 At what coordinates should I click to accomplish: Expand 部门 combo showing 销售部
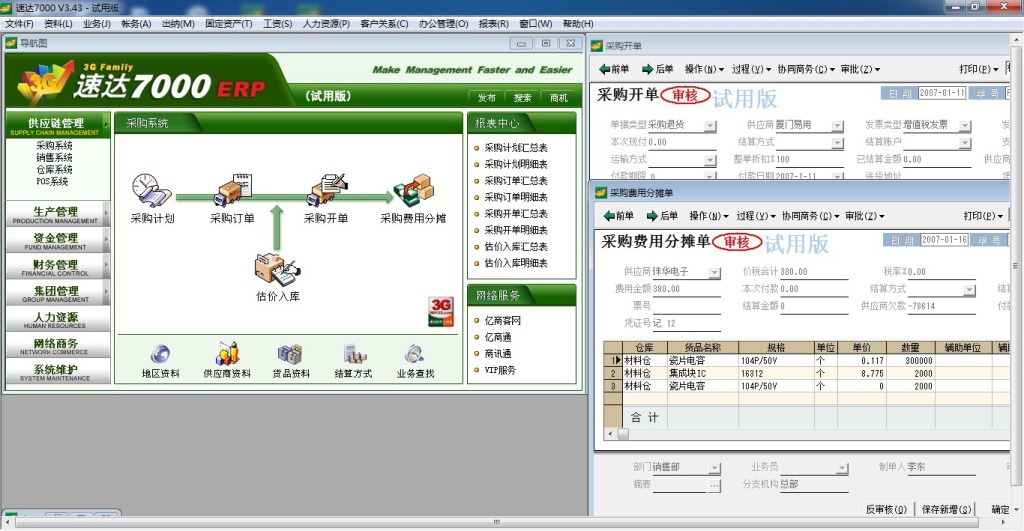pyautogui.click(x=714, y=468)
